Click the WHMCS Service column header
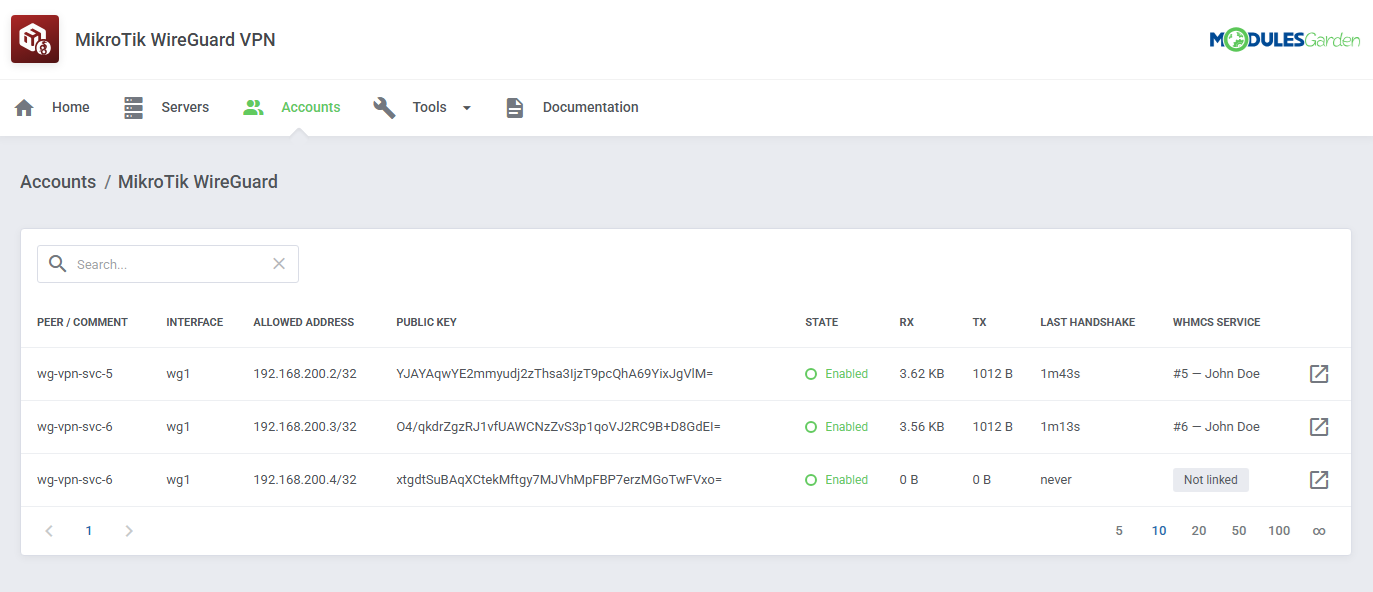The height and width of the screenshot is (592, 1373). coord(1217,322)
